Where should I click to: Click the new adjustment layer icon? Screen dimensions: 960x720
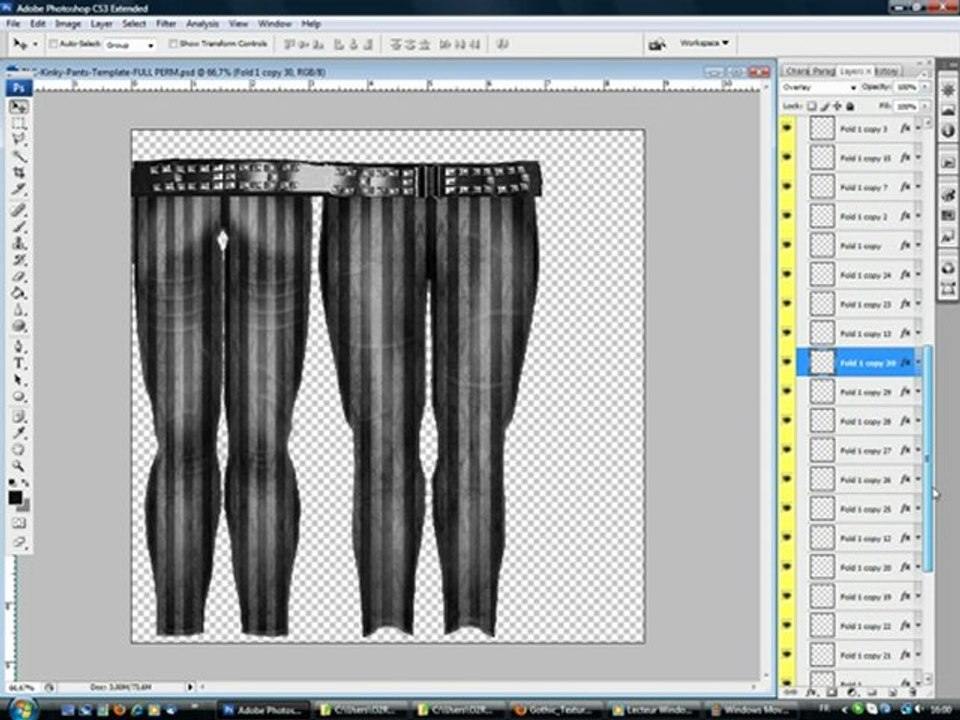click(852, 692)
